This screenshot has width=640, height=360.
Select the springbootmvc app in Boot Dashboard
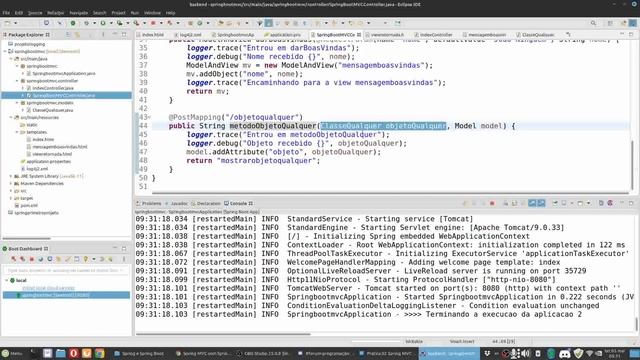pos(66,295)
